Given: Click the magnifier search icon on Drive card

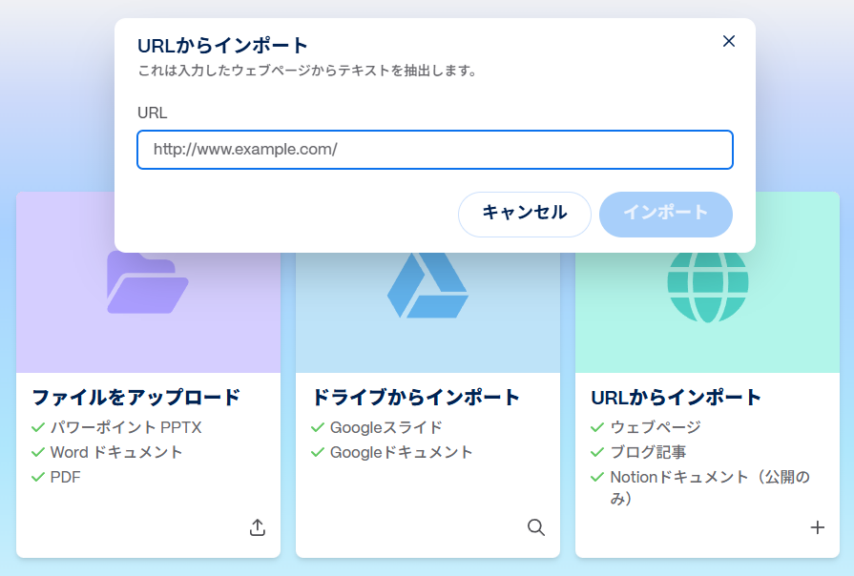Looking at the screenshot, I should coord(536,527).
